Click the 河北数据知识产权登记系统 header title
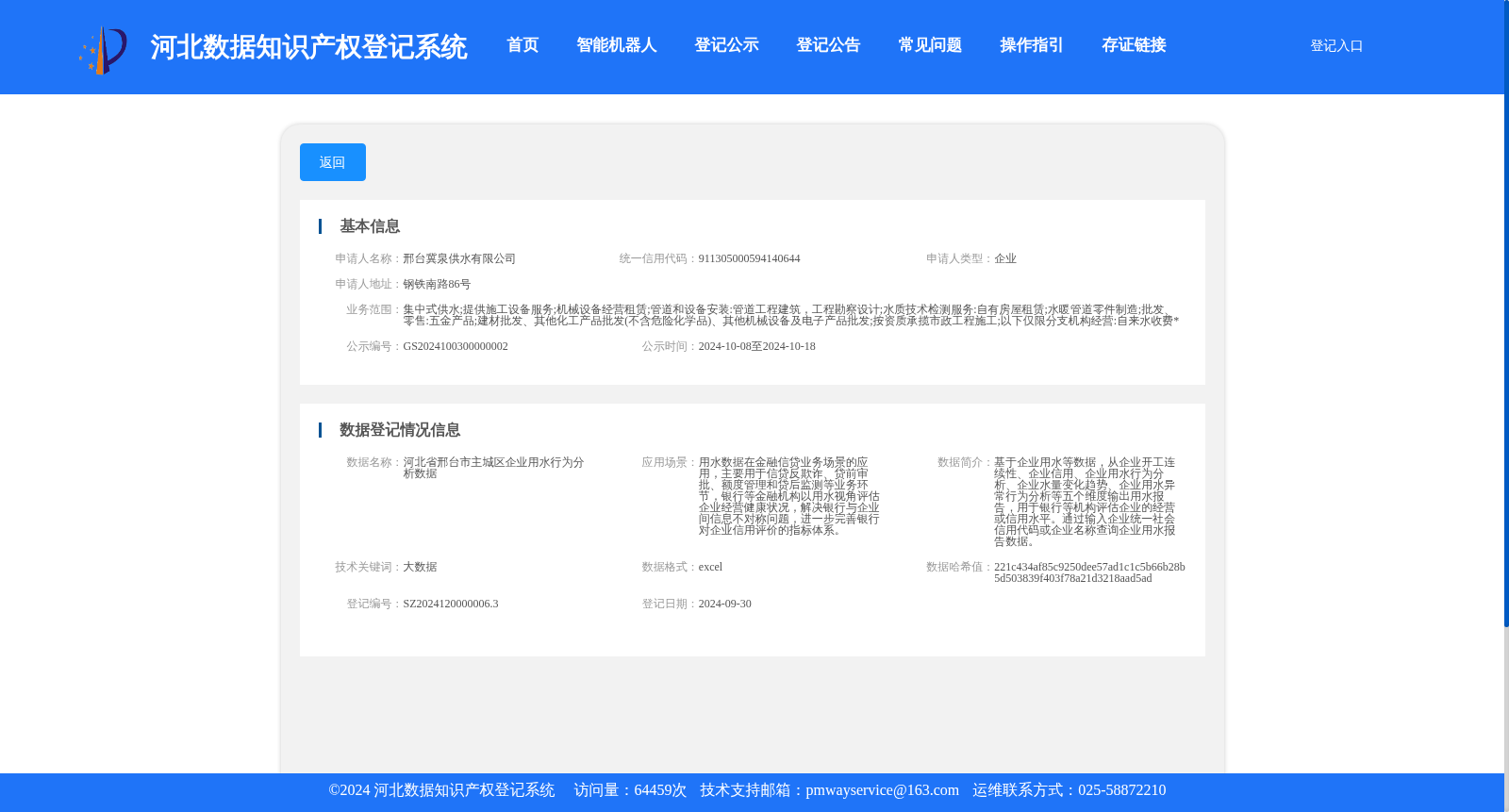The height and width of the screenshot is (812, 1509). pos(308,47)
